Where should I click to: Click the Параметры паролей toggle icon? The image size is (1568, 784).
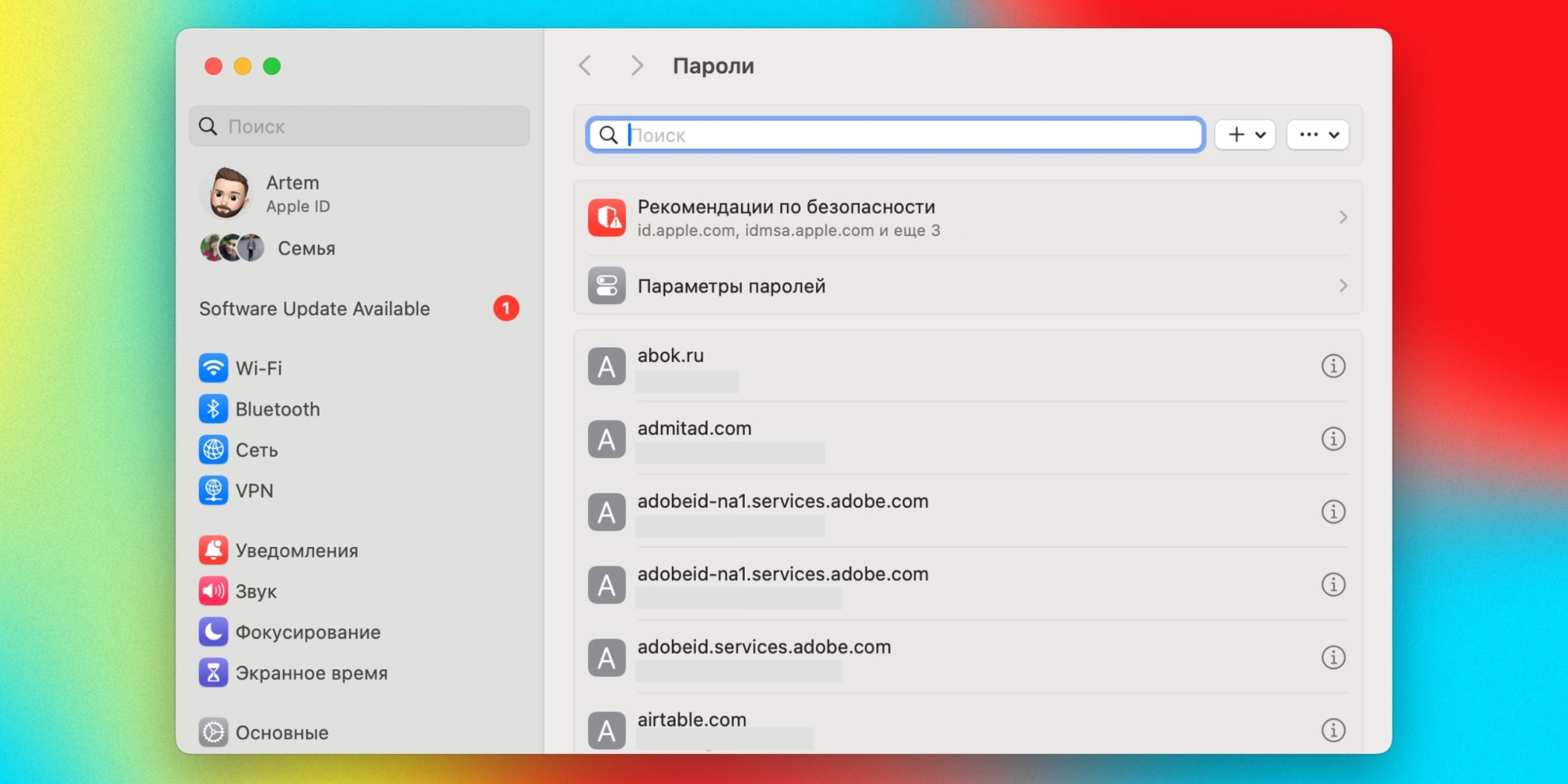606,285
